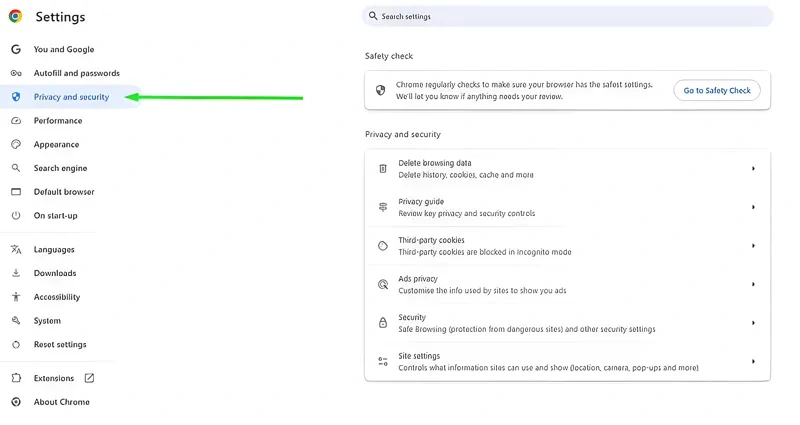Expand Delete browsing data via its arrow

coord(753,168)
